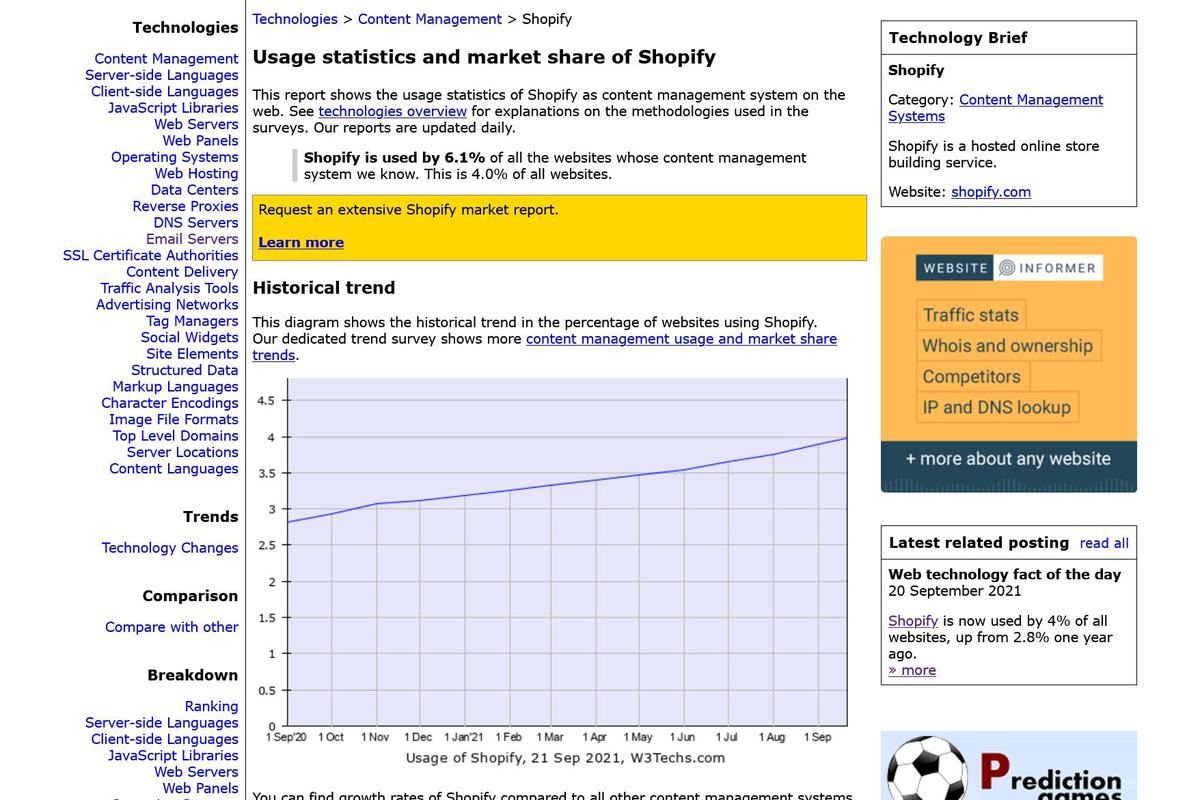Open DNS Servers link
Image resolution: width=1200 pixels, height=800 pixels.
(196, 223)
